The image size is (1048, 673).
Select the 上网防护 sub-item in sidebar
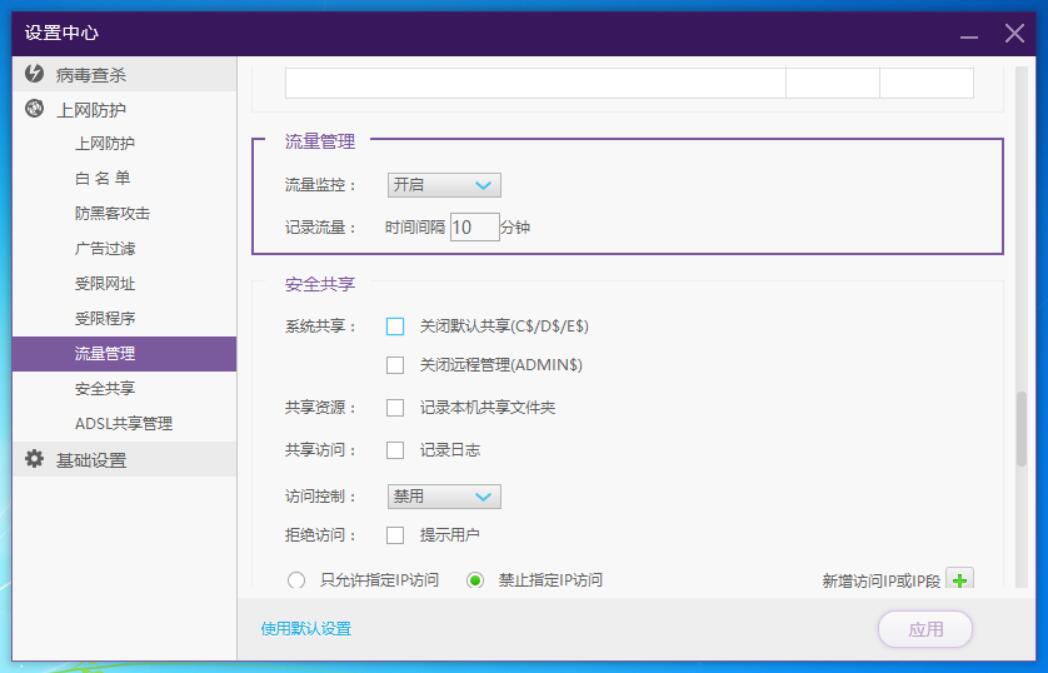[105, 144]
